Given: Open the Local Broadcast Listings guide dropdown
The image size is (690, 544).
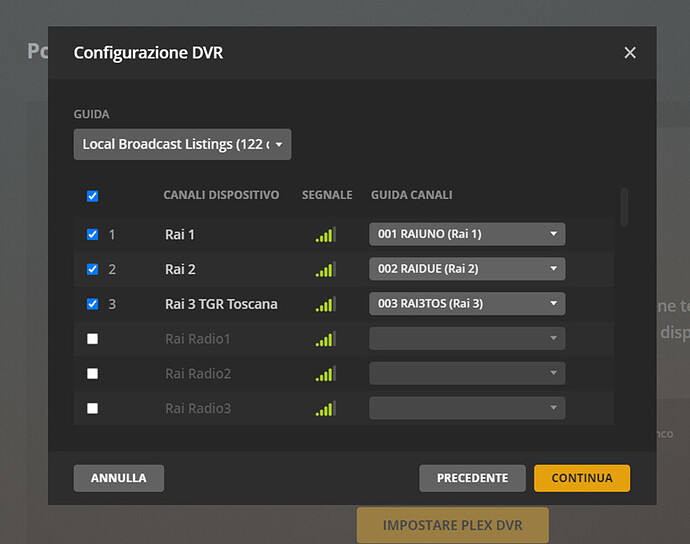Looking at the screenshot, I should point(182,144).
